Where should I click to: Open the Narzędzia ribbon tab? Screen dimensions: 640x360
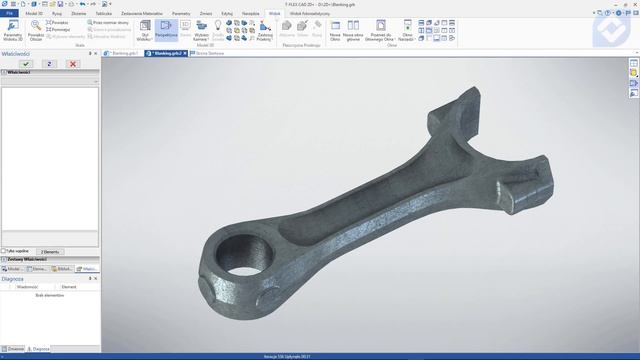pyautogui.click(x=251, y=13)
